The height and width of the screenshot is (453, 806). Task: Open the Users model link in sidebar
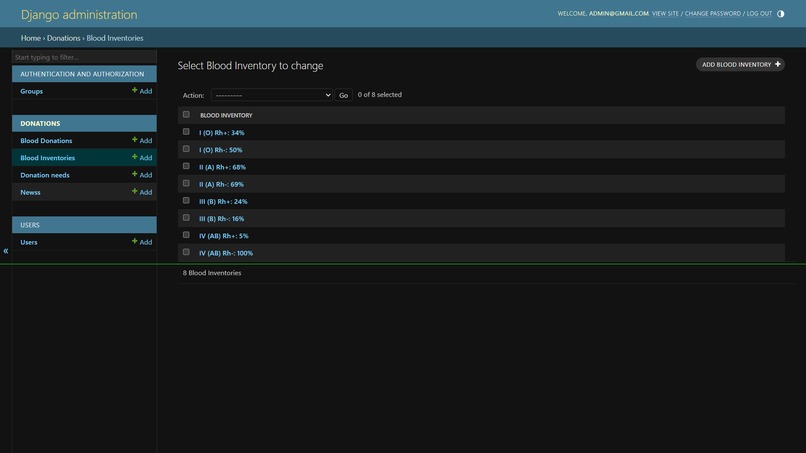pos(29,242)
